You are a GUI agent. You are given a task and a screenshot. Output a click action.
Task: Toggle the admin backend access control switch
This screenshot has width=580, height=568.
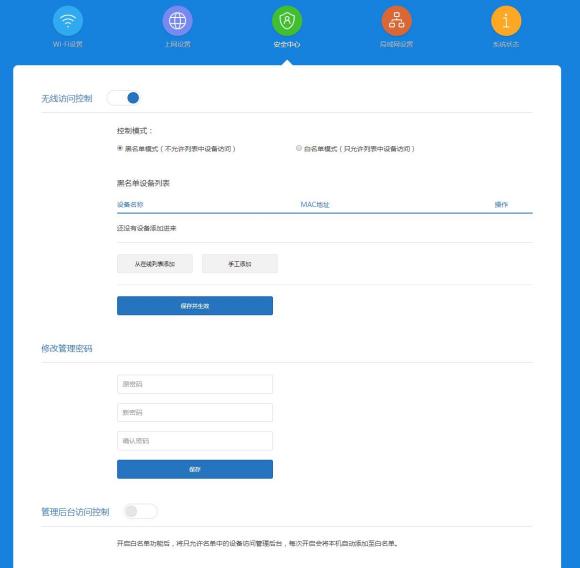click(141, 511)
